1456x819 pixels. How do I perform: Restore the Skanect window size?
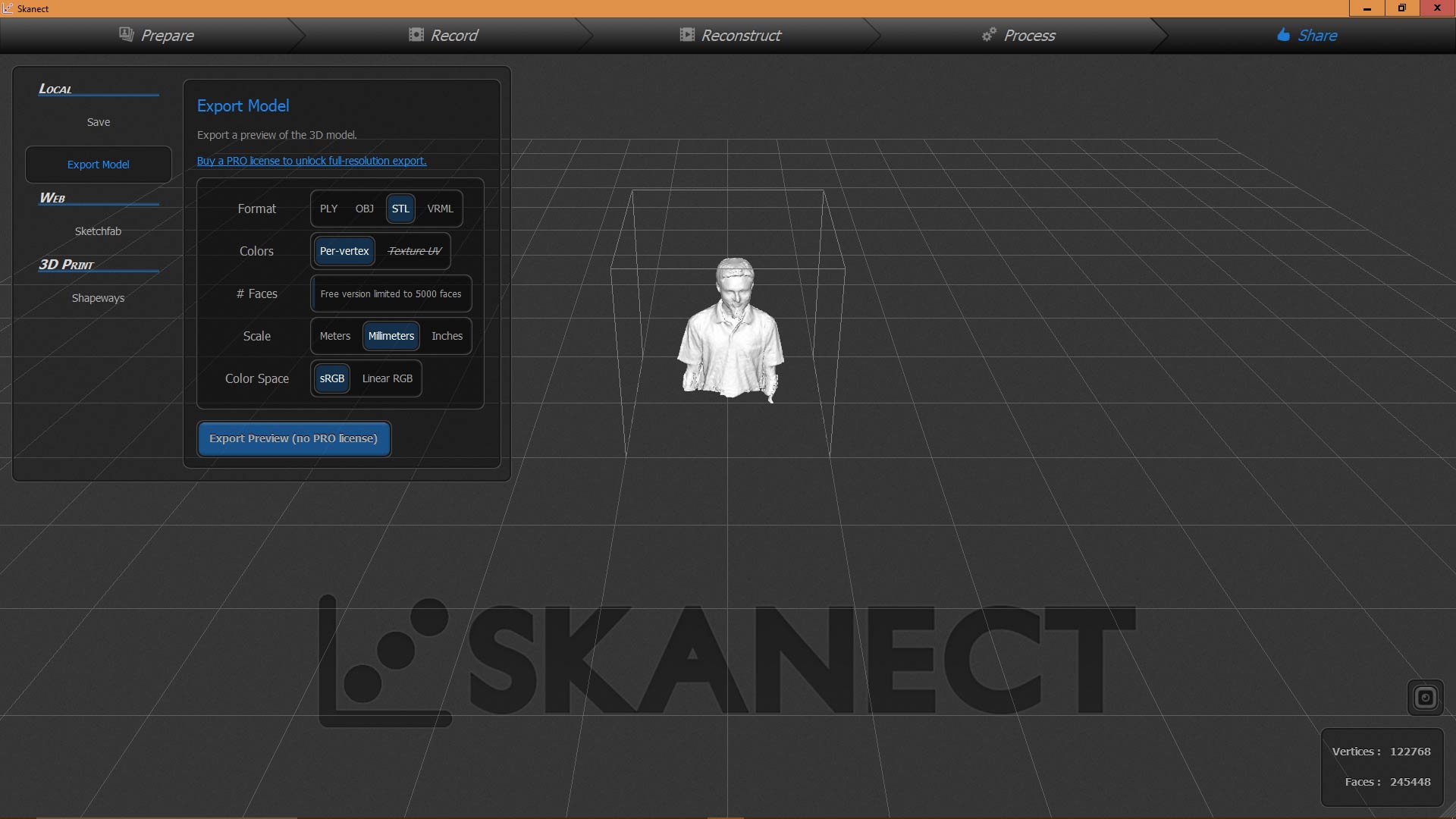coord(1402,8)
